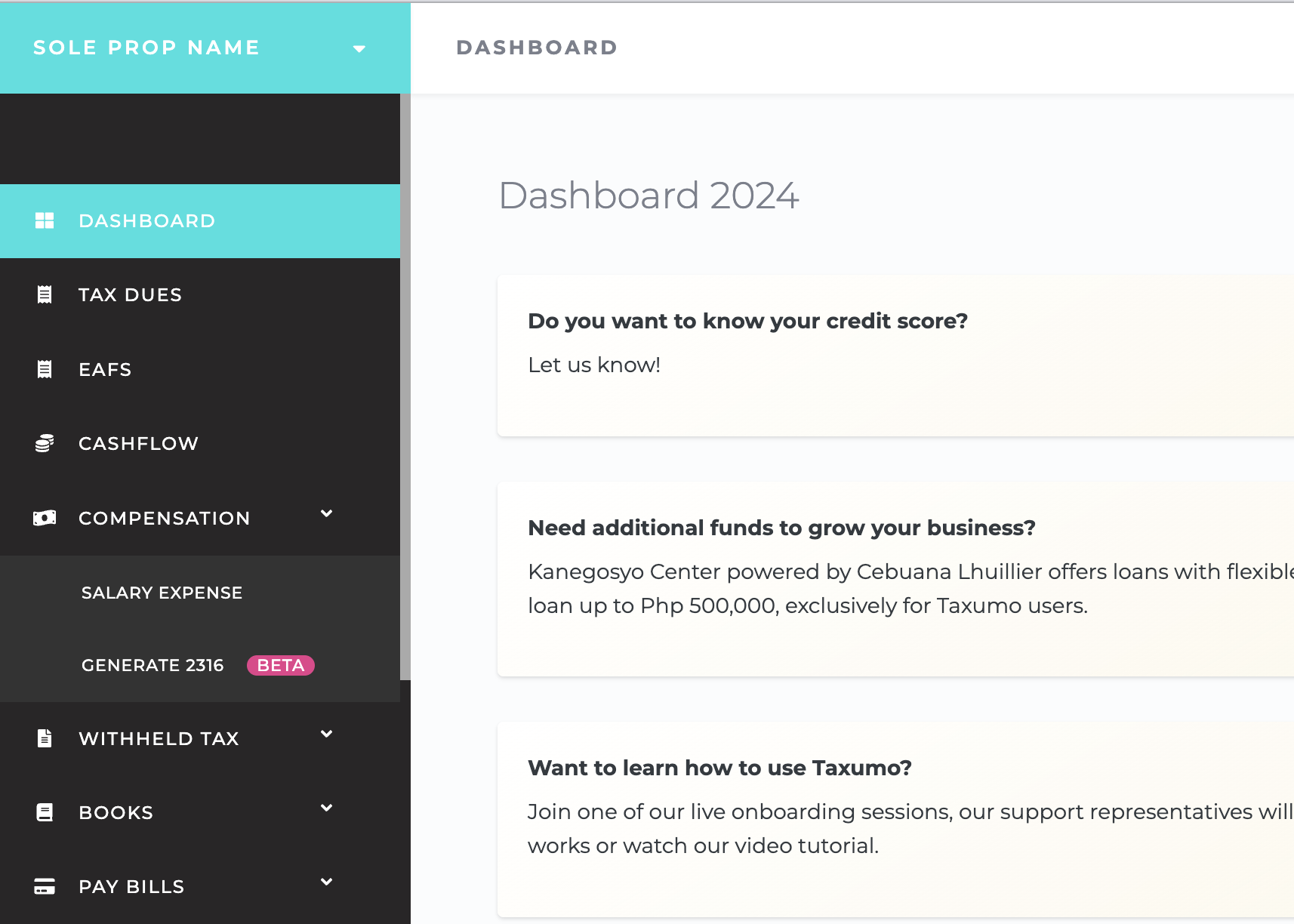Click the Pay Bills credit card icon
This screenshot has width=1294, height=924.
[x=45, y=886]
